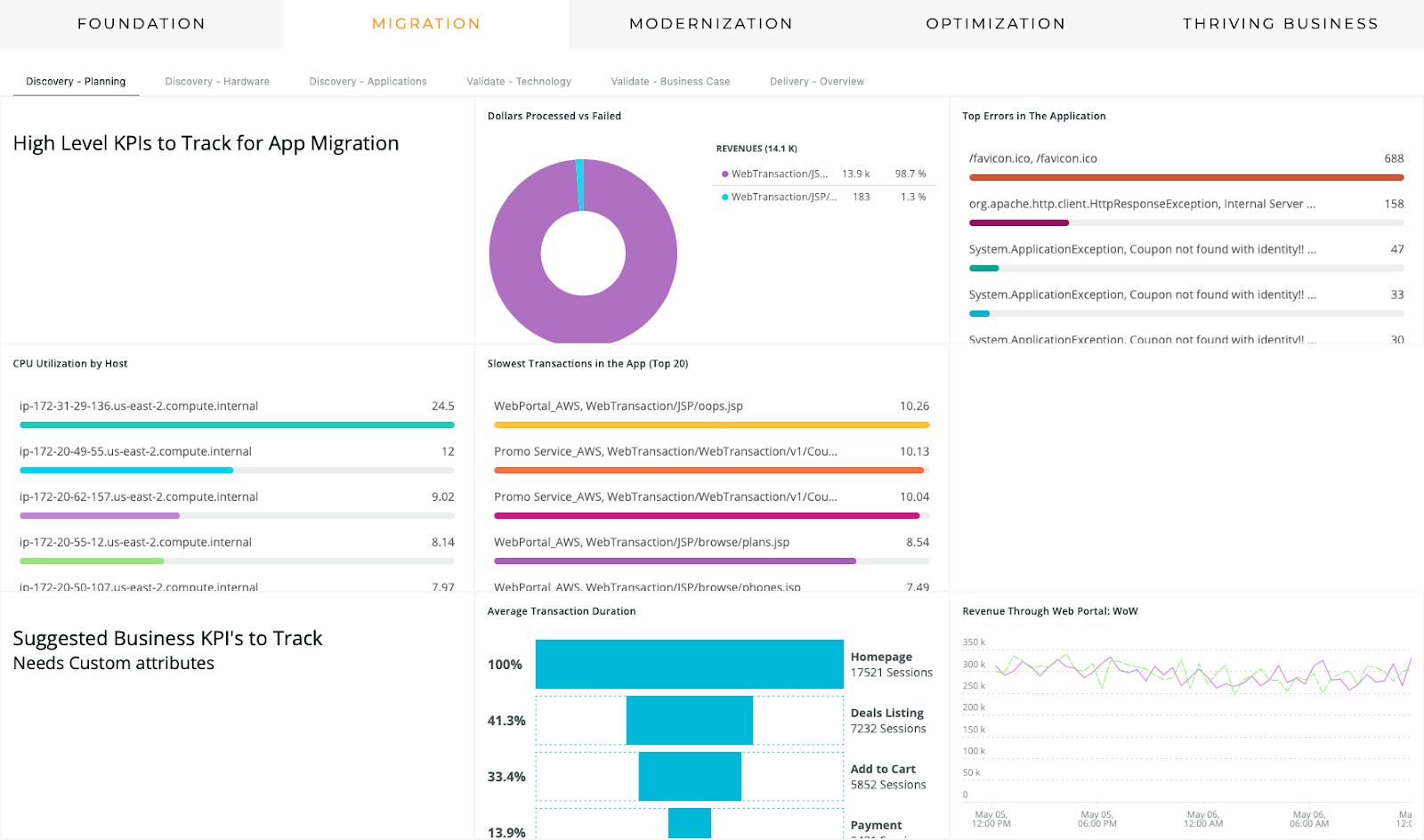Click the Deals Listing 41.3% funnel bar
This screenshot has height=840, width=1424.
(690, 720)
